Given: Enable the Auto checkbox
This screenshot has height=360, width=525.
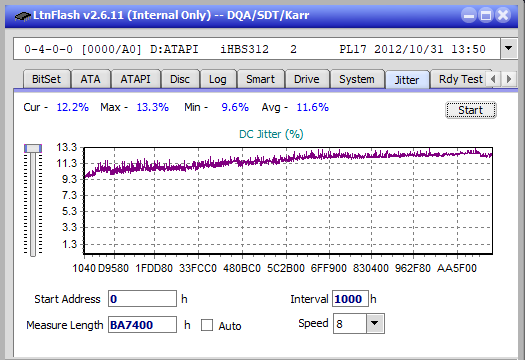Looking at the screenshot, I should tap(207, 325).
